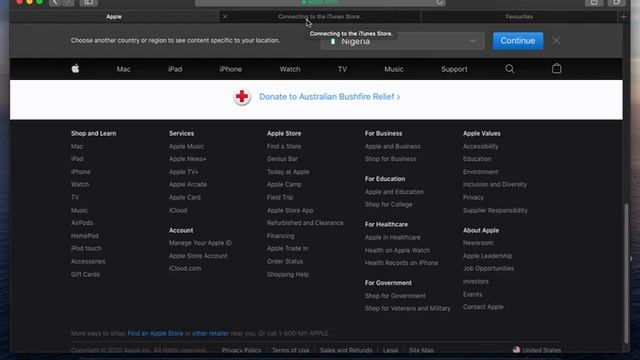Close the iTunes Store tab with its X
The height and width of the screenshot is (360, 640).
[224, 17]
